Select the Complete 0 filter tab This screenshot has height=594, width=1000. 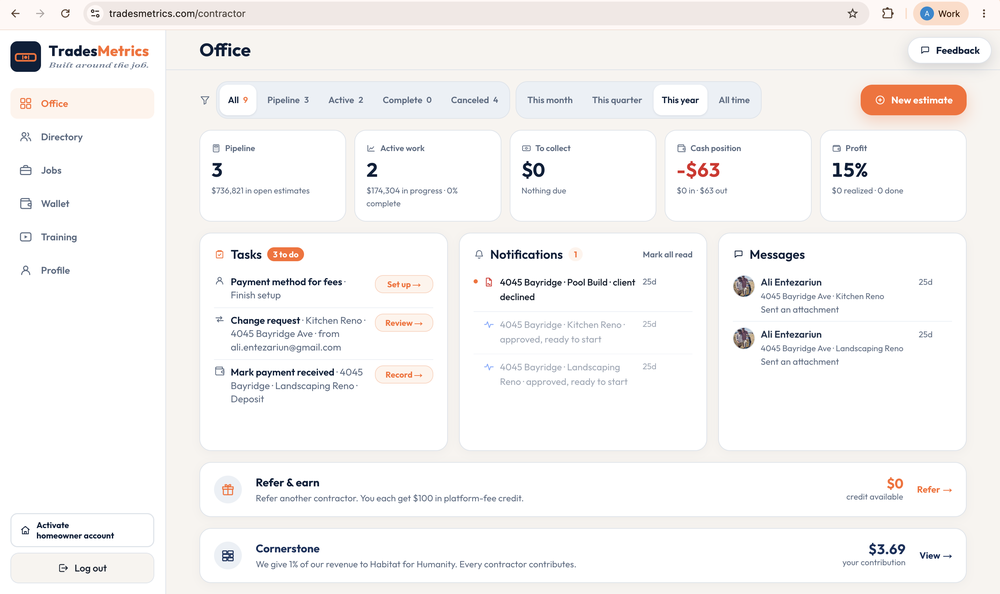point(407,100)
